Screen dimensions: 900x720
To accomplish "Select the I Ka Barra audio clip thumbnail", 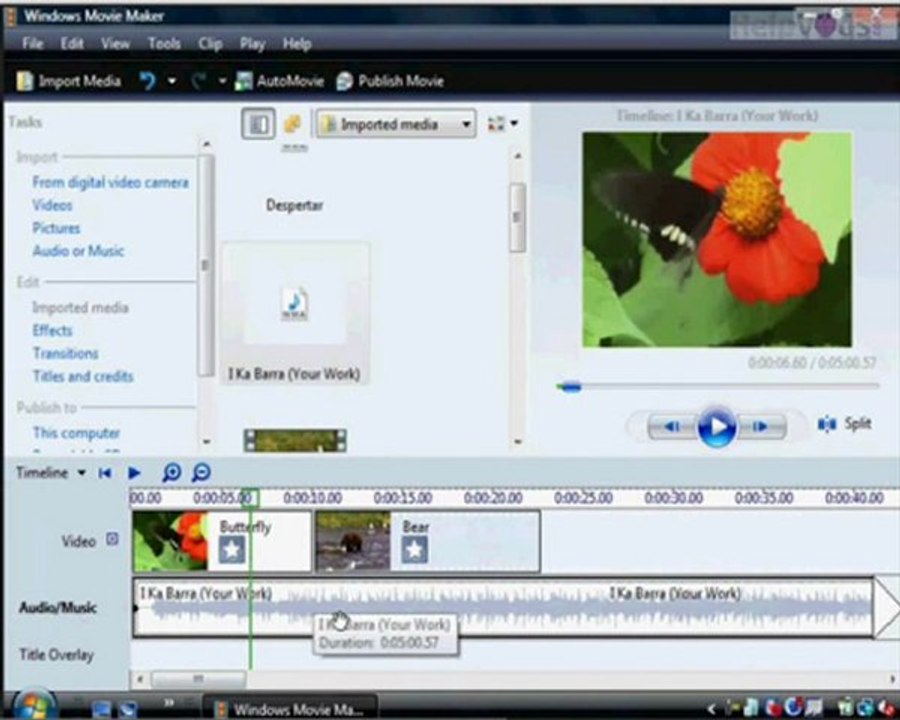I will pyautogui.click(x=295, y=313).
